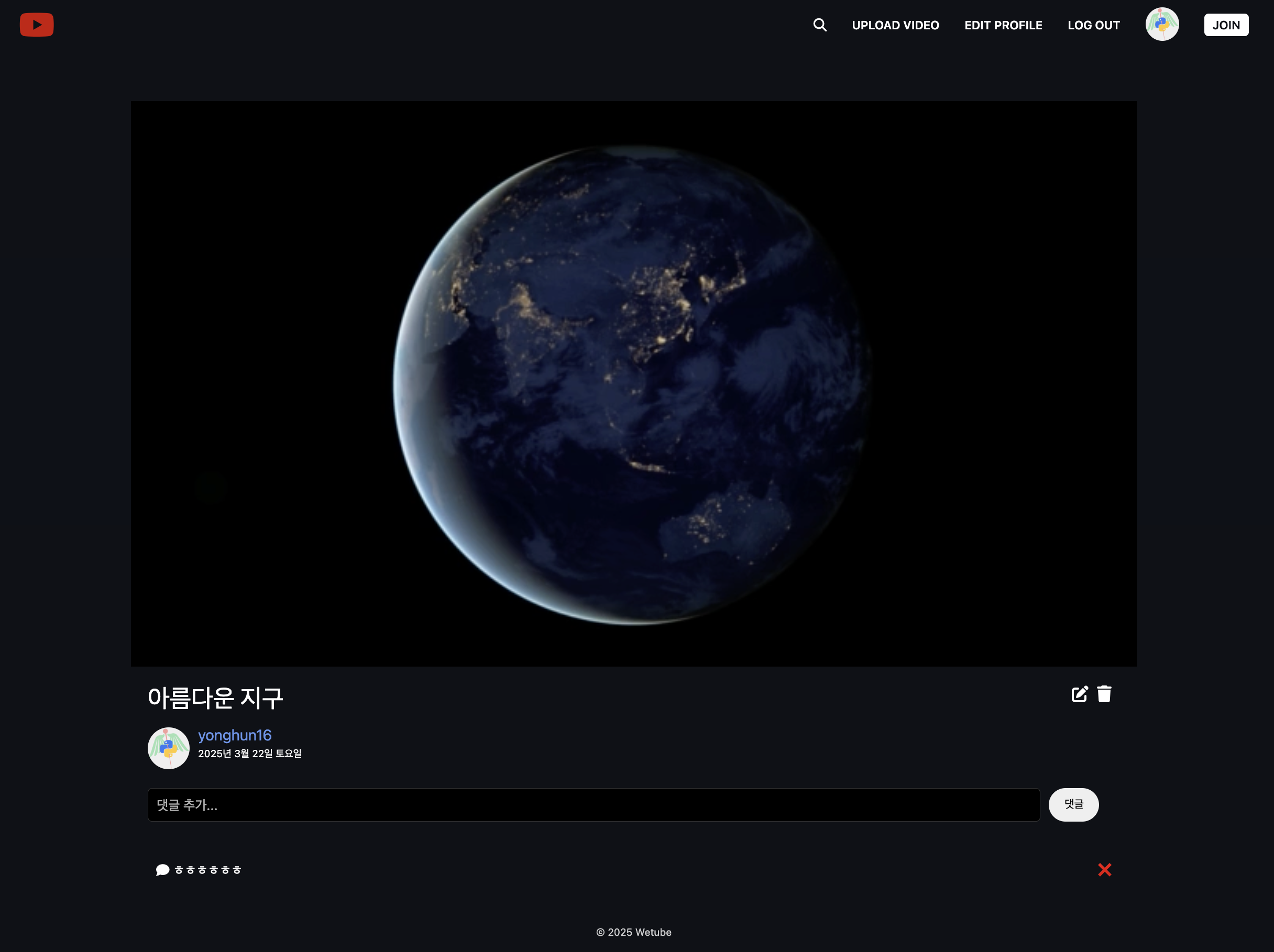Click the comment speech bubble icon
The height and width of the screenshot is (952, 1274).
click(162, 870)
